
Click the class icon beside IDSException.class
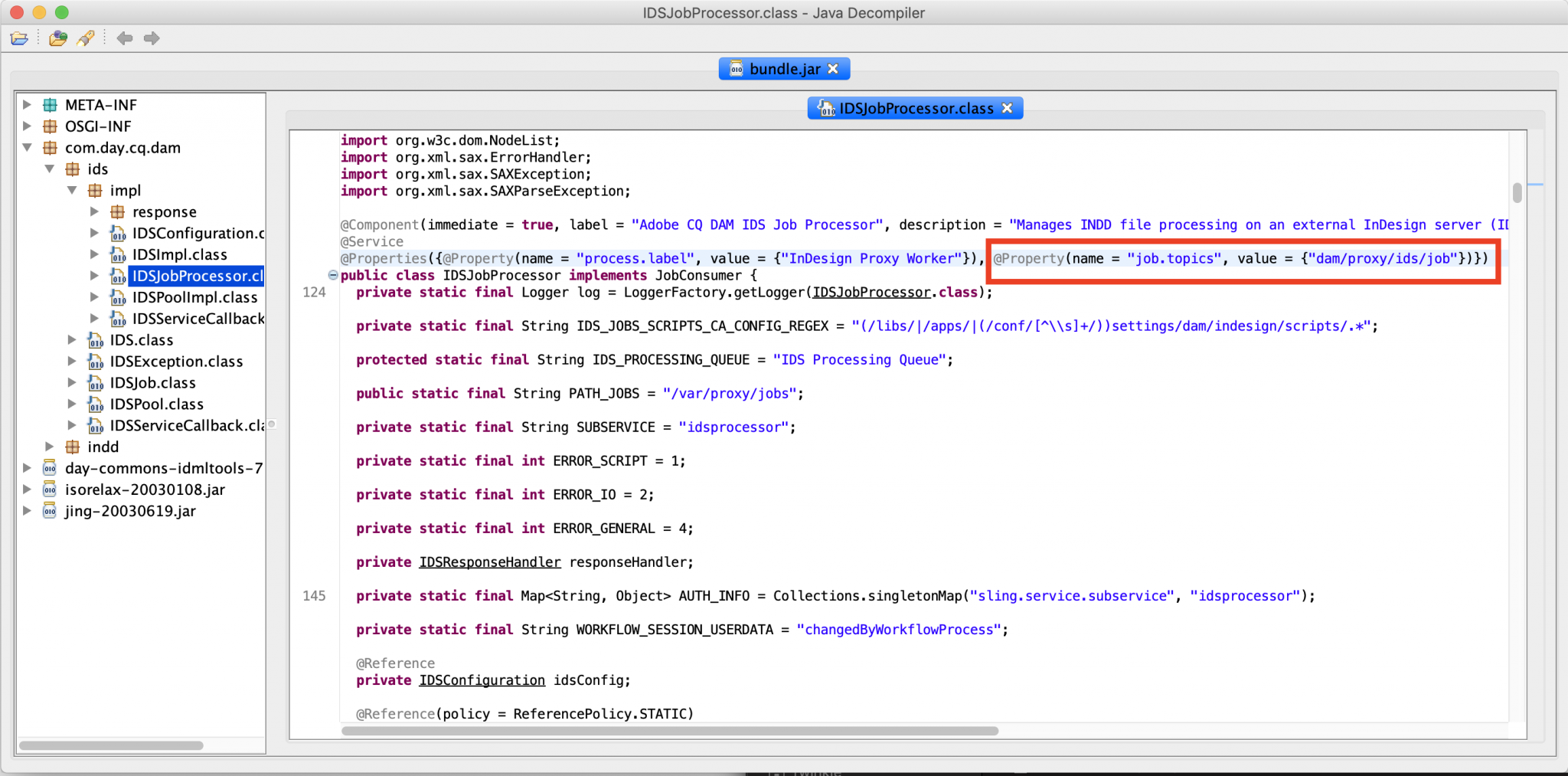pos(95,361)
